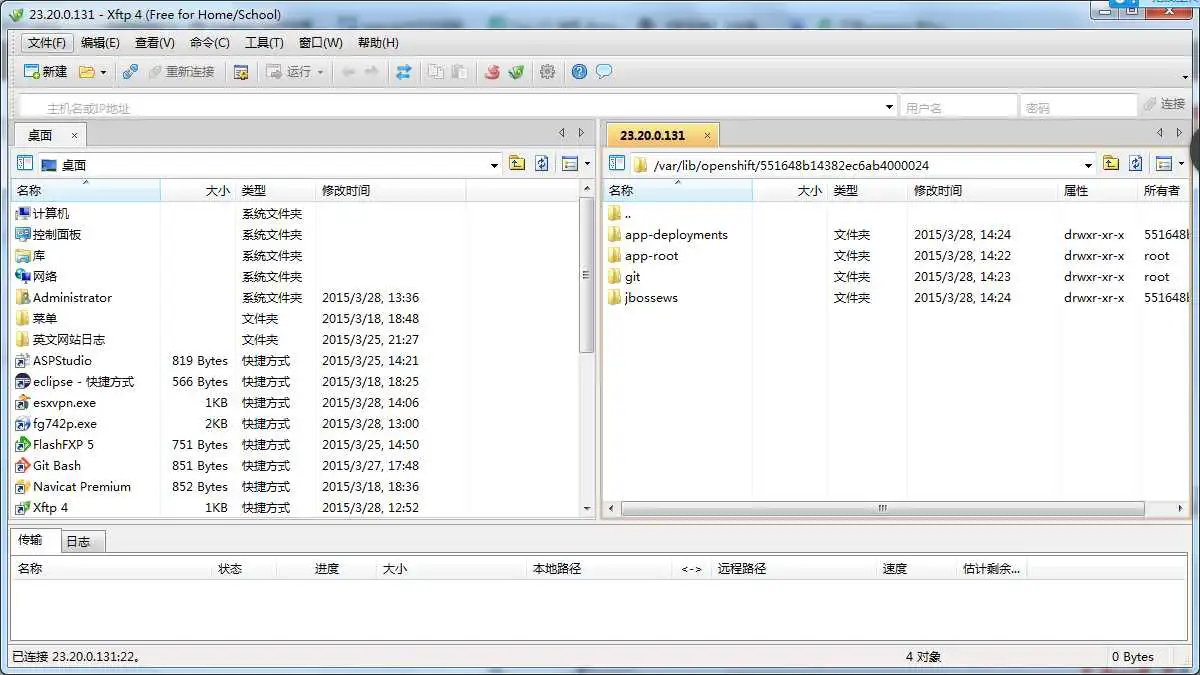Open options with the gear icon
Image resolution: width=1200 pixels, height=675 pixels.
tap(547, 72)
